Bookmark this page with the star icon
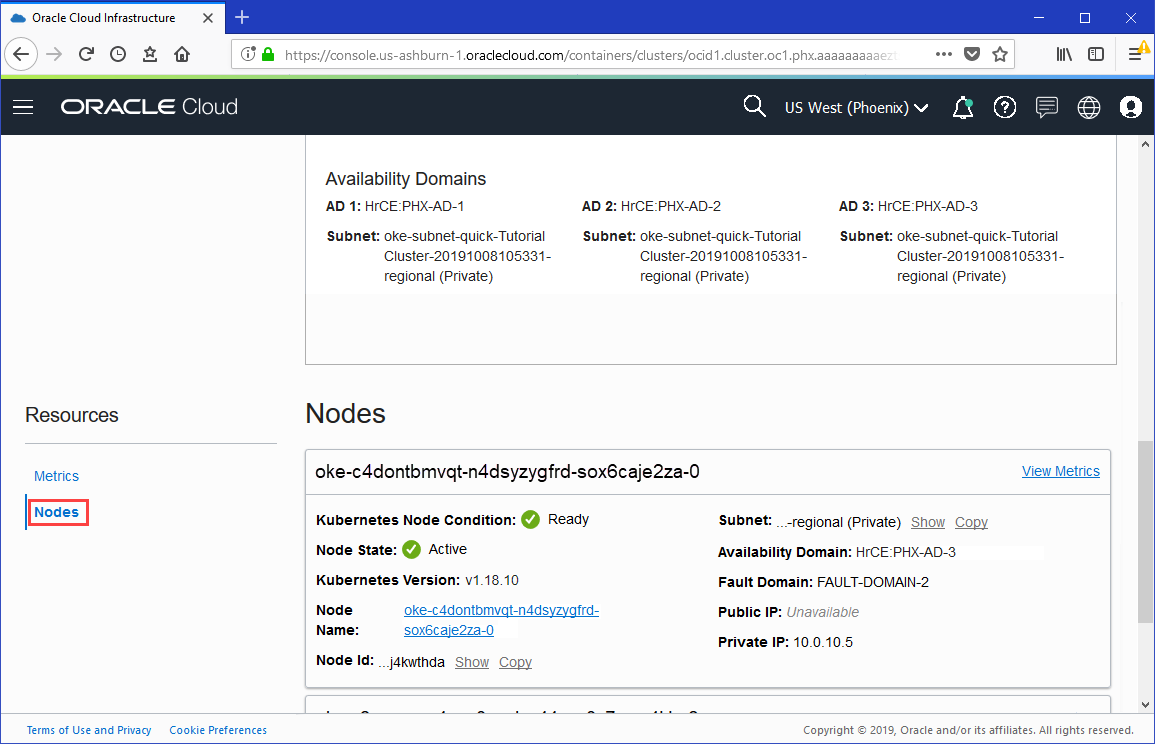Screen dimensions: 1155x744 click(x=1000, y=54)
